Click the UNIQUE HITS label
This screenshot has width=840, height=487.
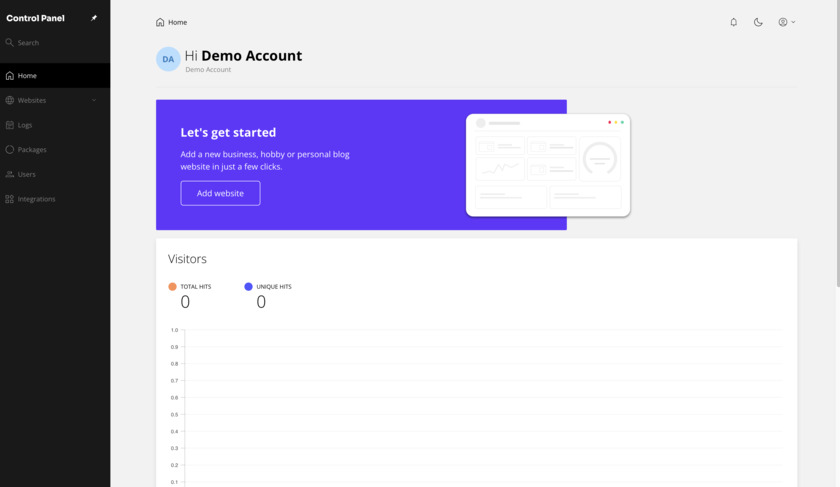tap(274, 287)
